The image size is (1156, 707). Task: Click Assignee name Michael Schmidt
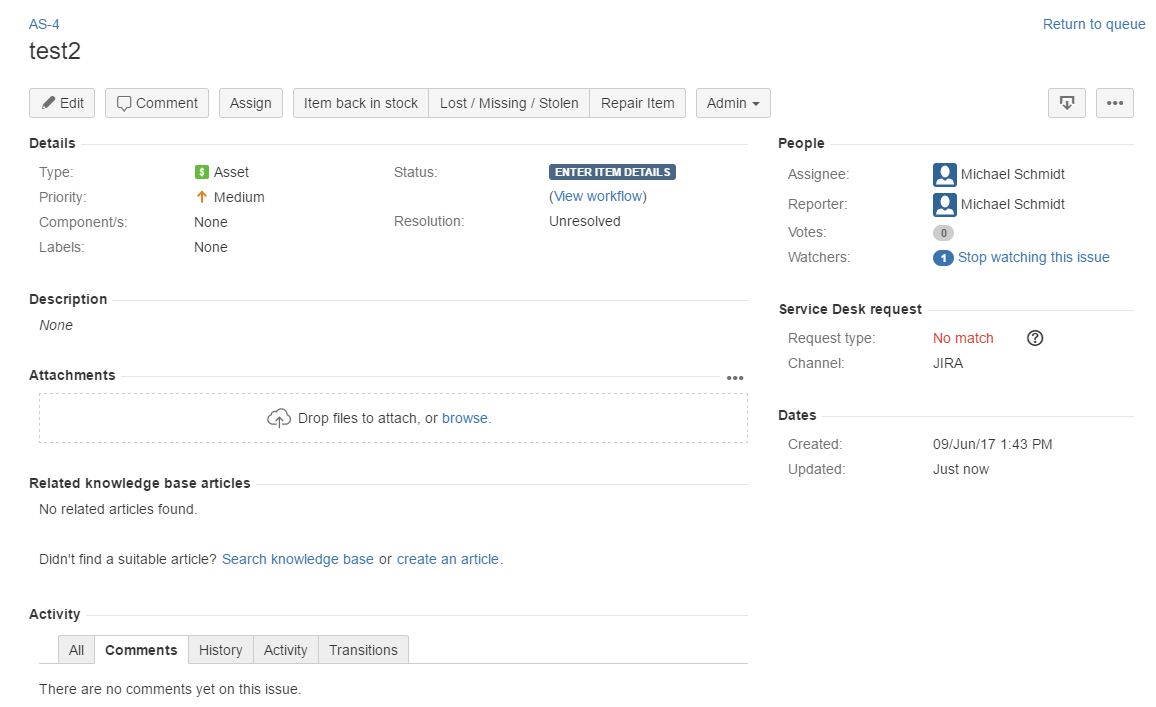[1012, 175]
